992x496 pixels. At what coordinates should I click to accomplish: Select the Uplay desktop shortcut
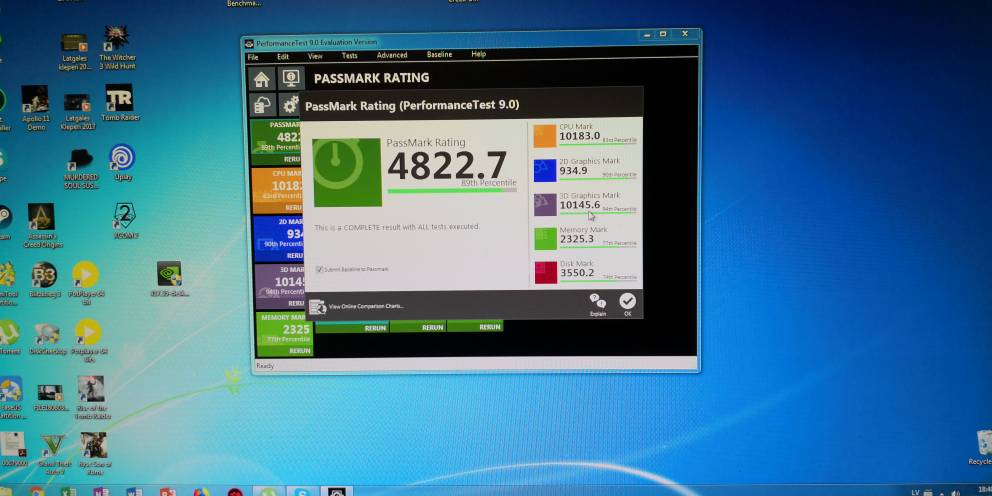122,163
